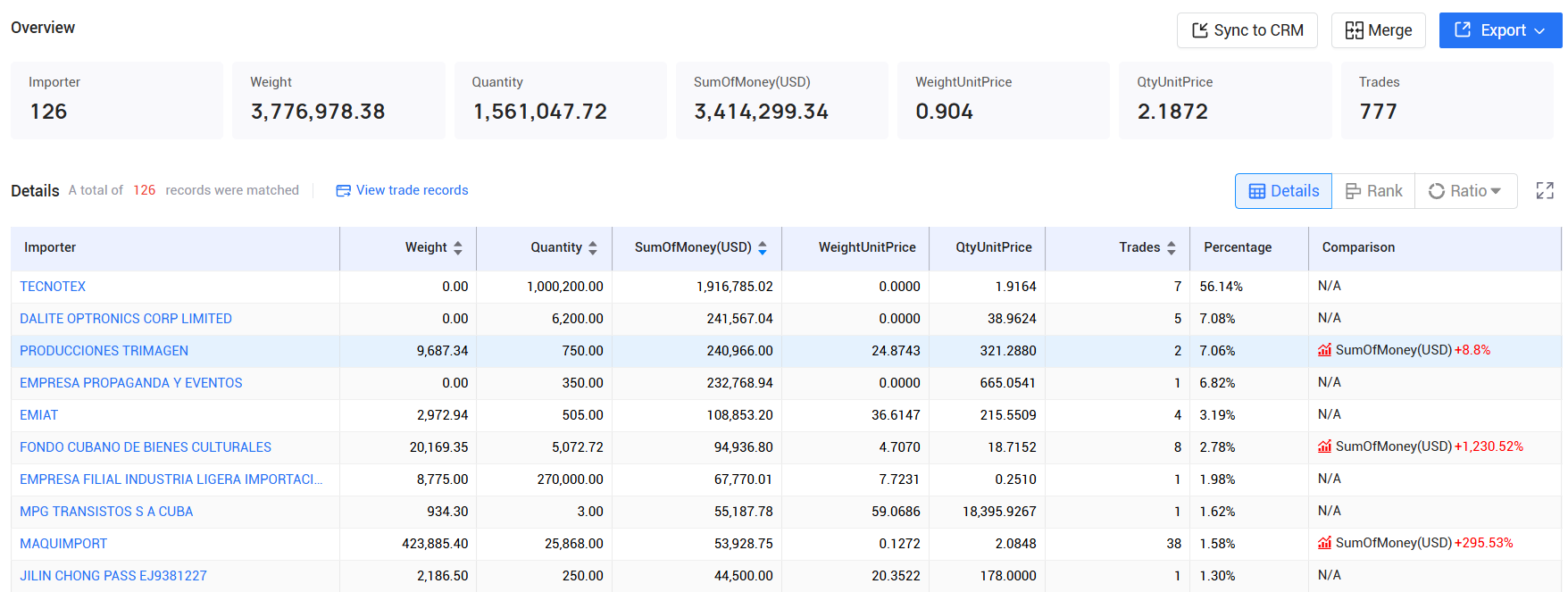Click chart icon in MAQUIMPORT comparison
Screen dimensions: 1568x592
click(x=1324, y=543)
